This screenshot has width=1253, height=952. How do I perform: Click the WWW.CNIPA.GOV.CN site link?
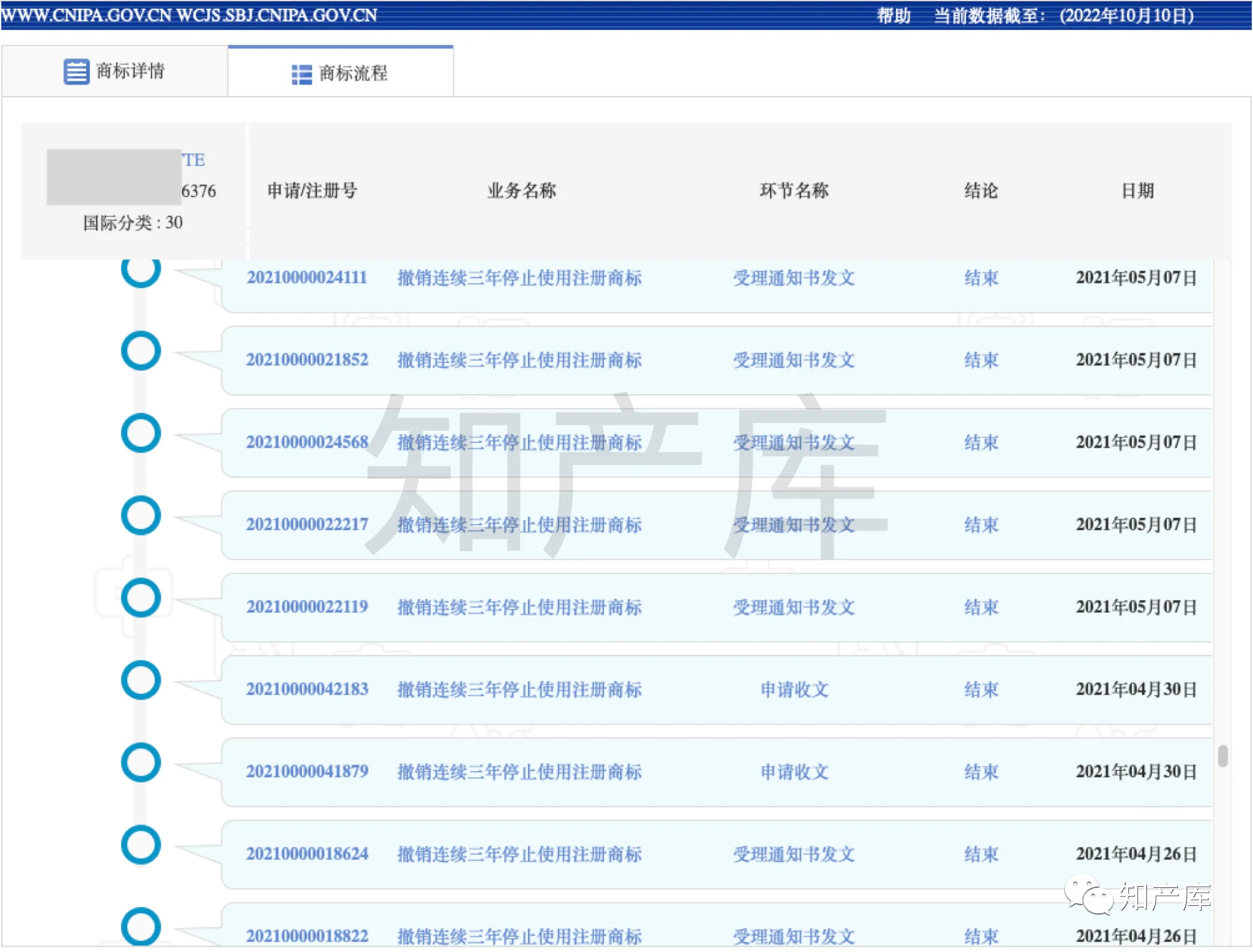(86, 15)
